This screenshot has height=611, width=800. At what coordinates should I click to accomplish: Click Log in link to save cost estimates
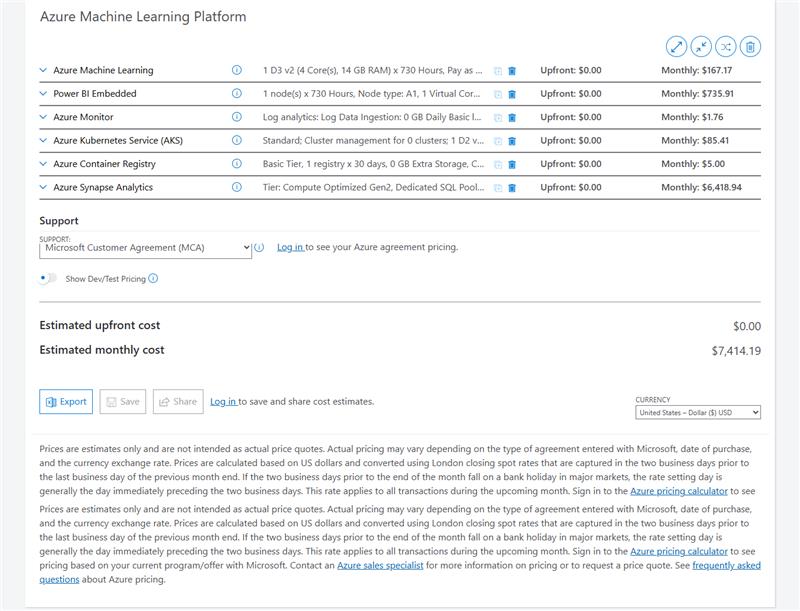coord(223,402)
